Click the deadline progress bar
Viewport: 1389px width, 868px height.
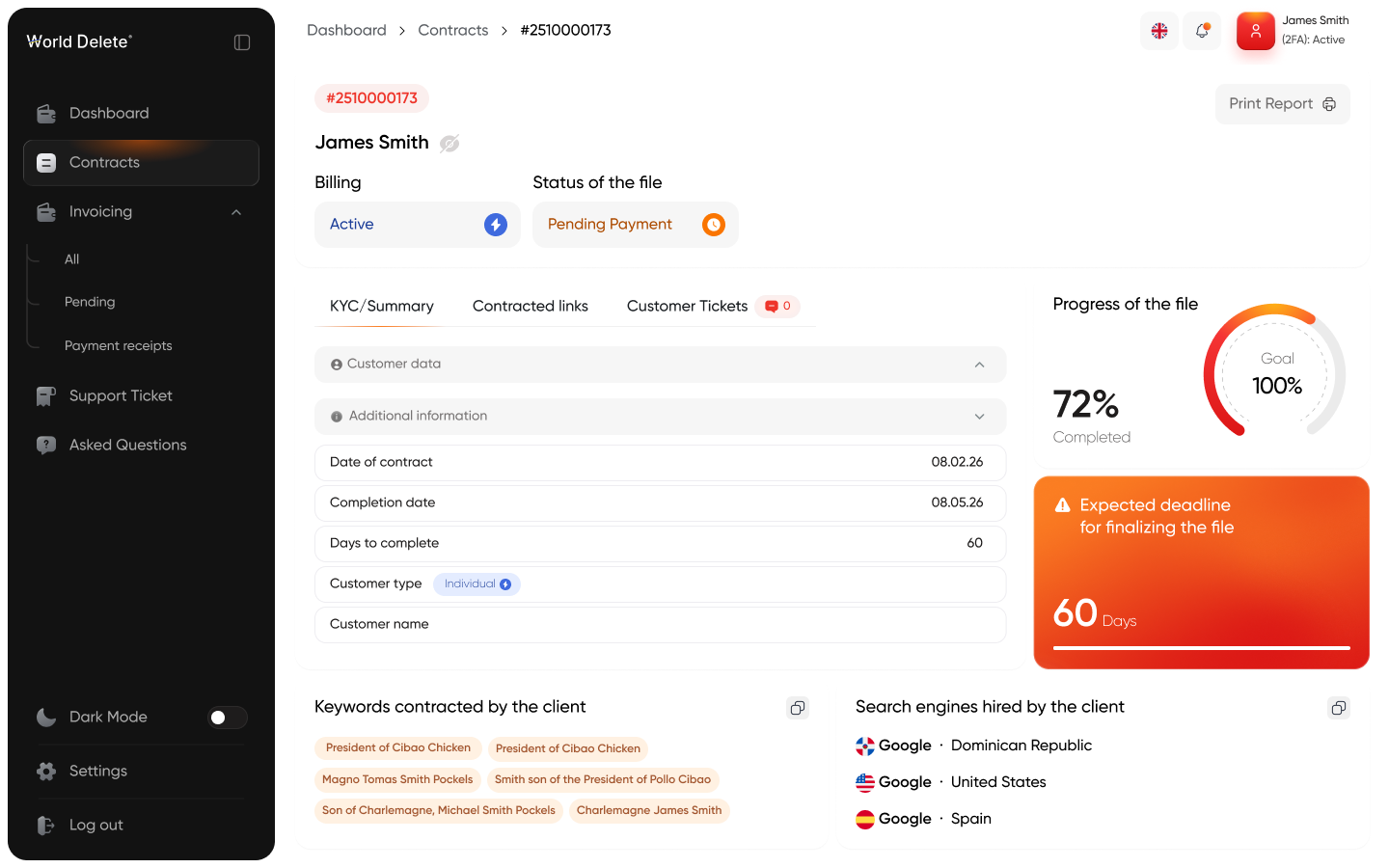[x=1201, y=648]
